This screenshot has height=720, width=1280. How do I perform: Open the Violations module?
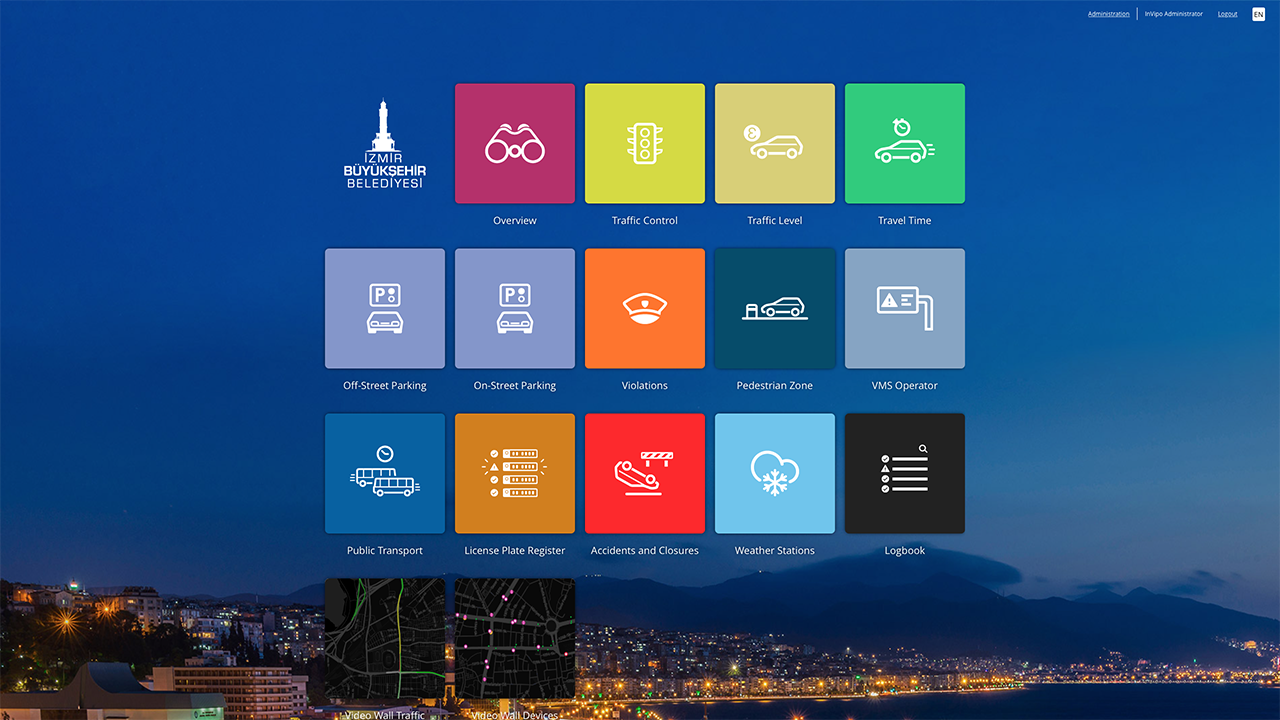[644, 308]
